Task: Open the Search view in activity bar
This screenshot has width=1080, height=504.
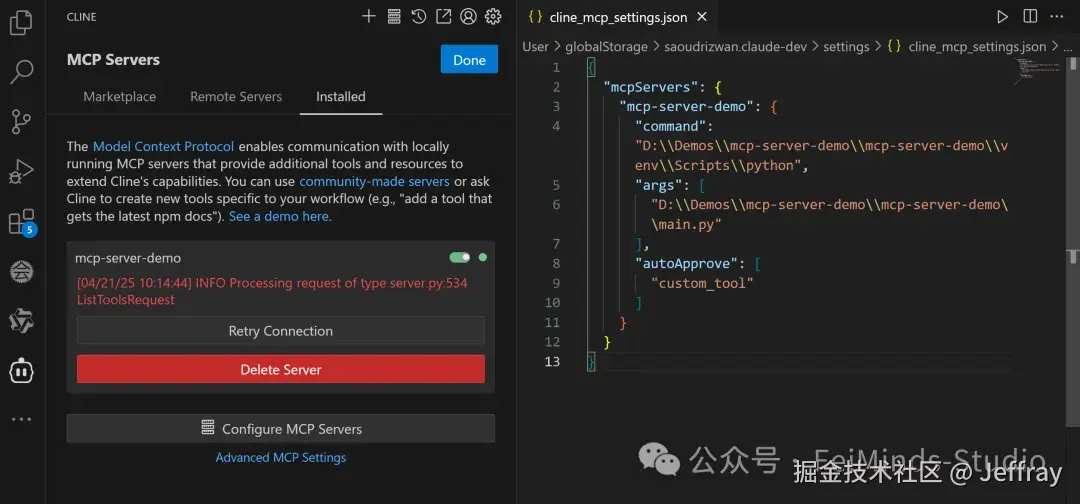Action: pyautogui.click(x=21, y=72)
